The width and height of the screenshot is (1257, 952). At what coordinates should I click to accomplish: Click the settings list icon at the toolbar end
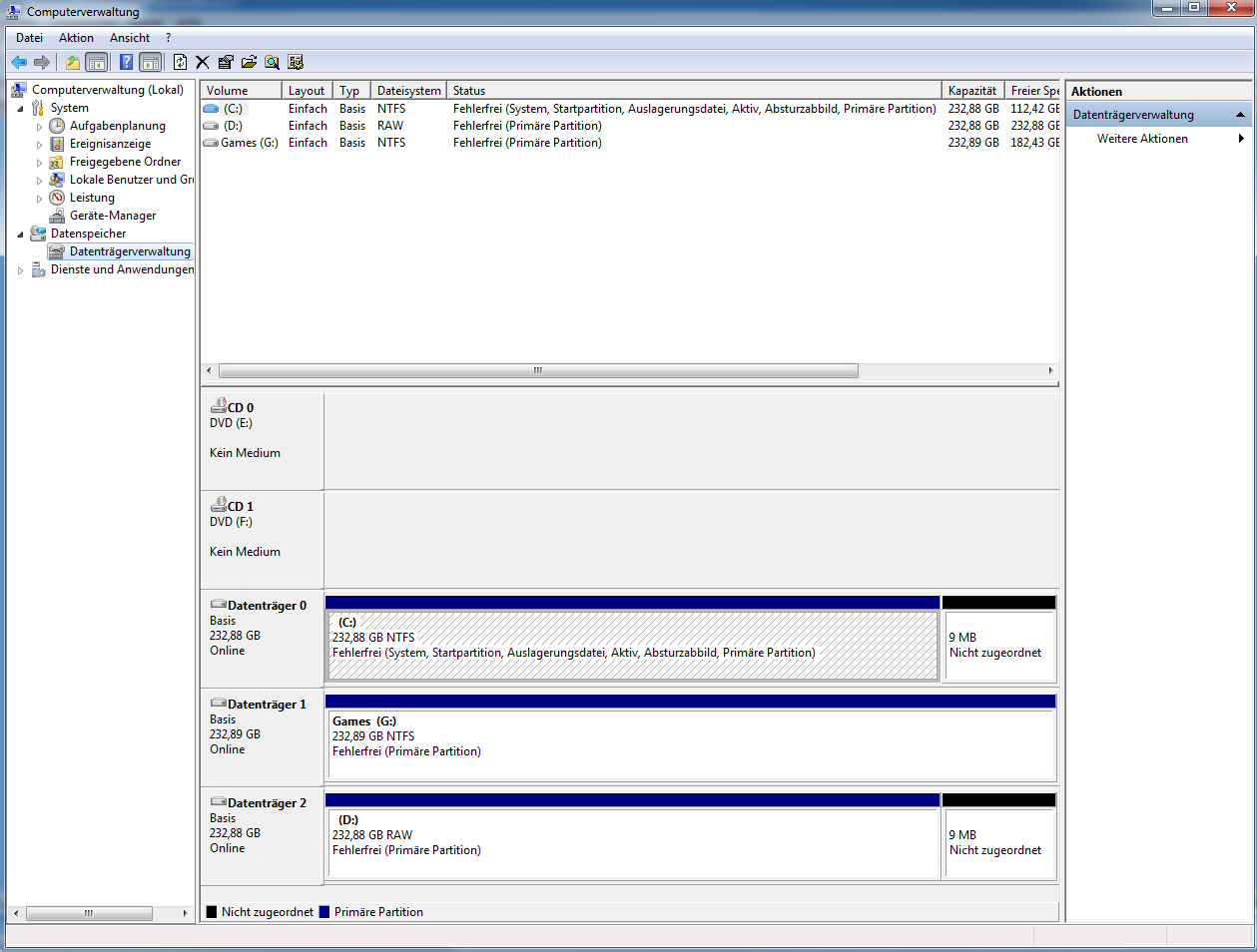click(x=296, y=62)
